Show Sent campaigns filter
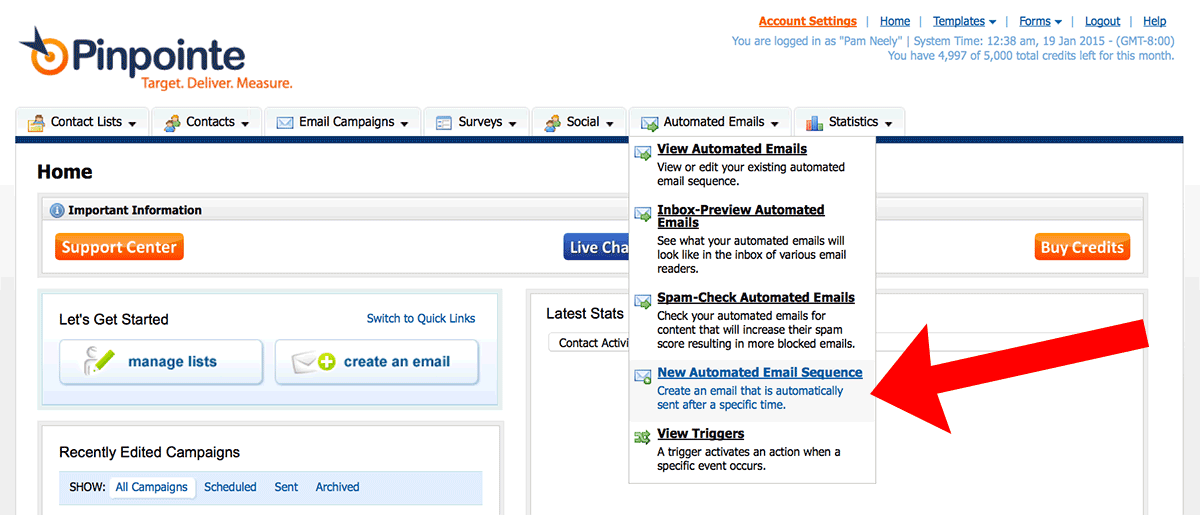This screenshot has height=515, width=1200. pos(286,487)
